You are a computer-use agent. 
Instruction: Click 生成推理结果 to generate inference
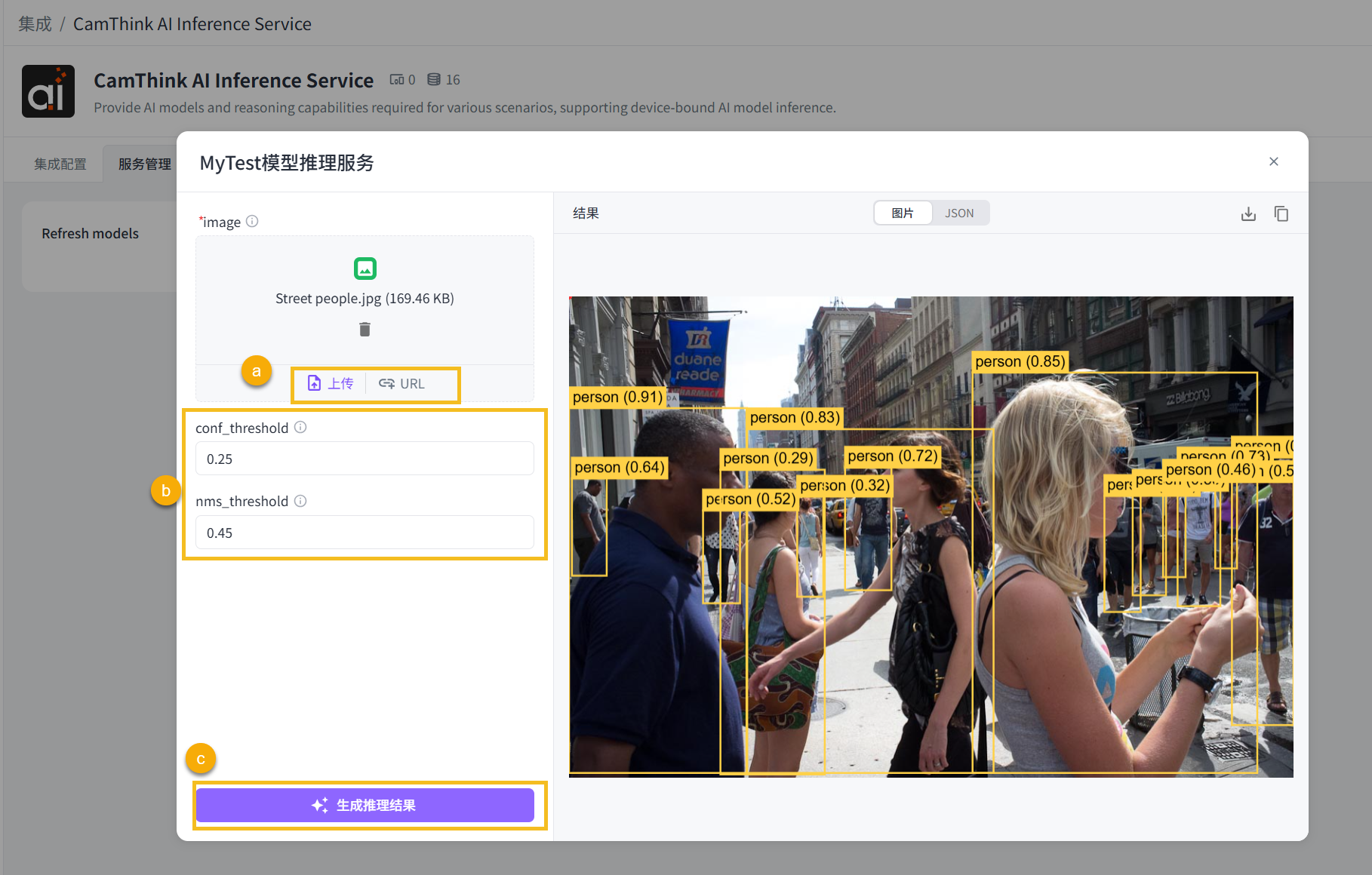click(365, 805)
